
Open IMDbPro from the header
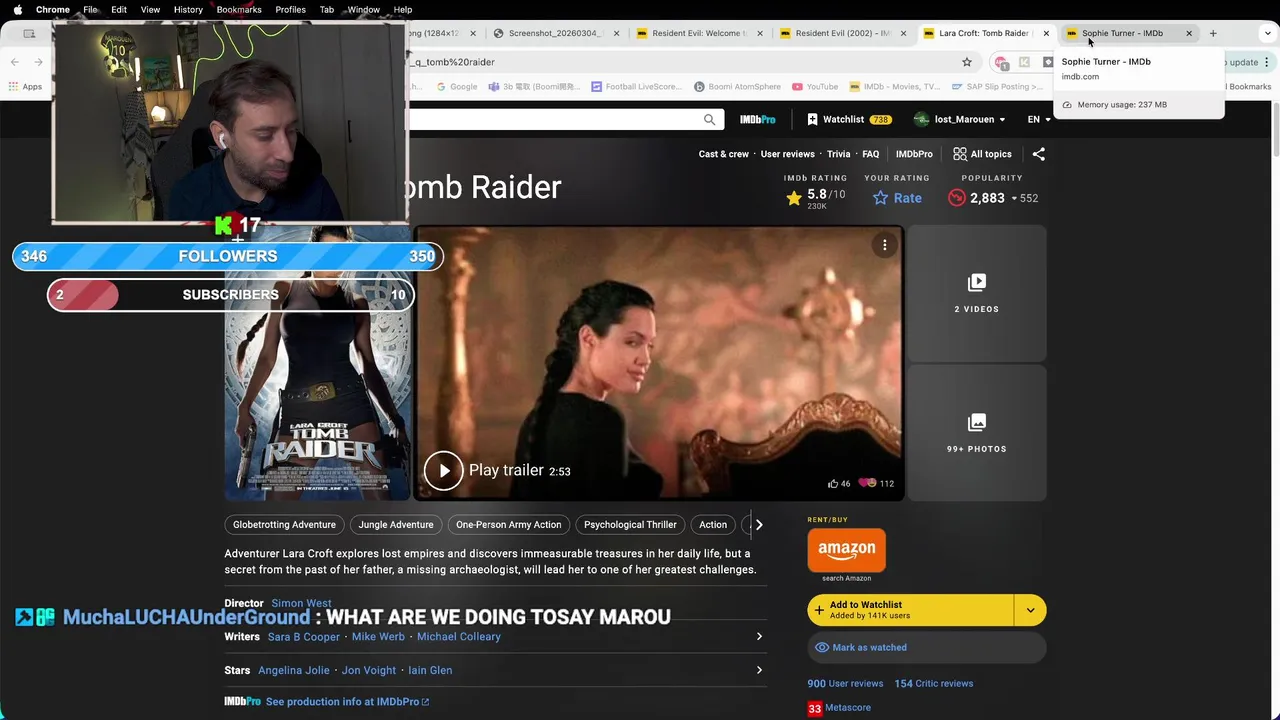(757, 119)
